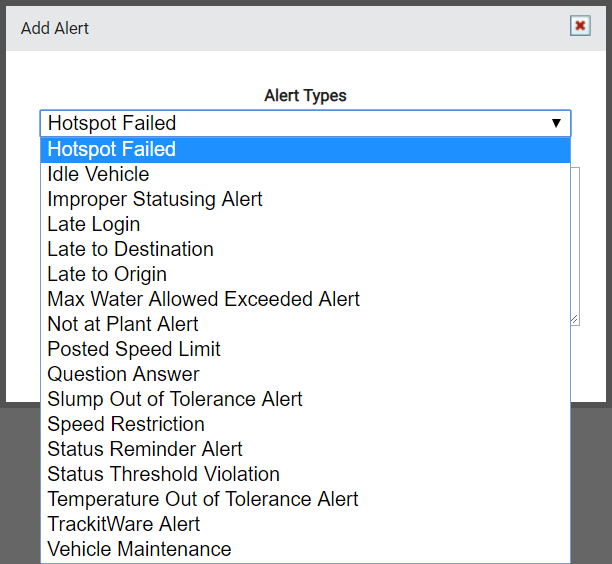Select Vehicle Maintenance alert type
This screenshot has height=564, width=612.
[305, 549]
